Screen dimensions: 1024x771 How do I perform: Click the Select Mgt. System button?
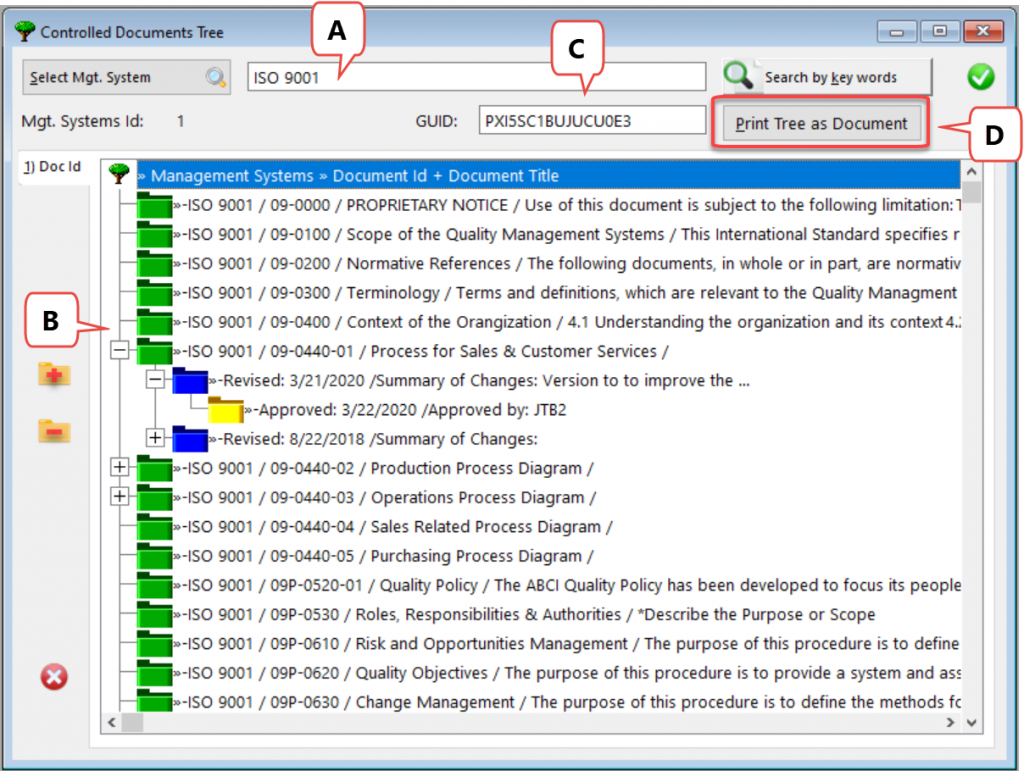pyautogui.click(x=126, y=77)
